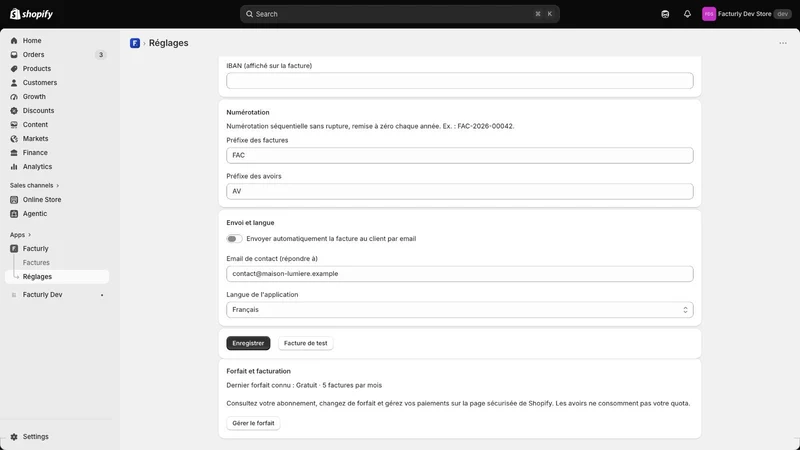Click the Content icon in sidebar
This screenshot has height=450, width=800.
(x=14, y=124)
